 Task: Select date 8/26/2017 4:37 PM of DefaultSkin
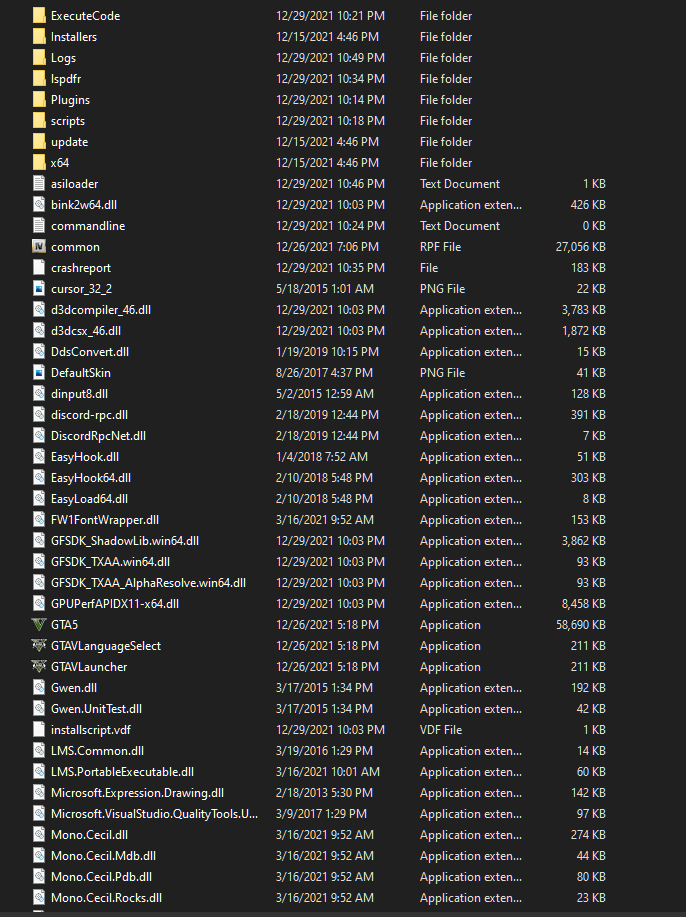coord(325,373)
